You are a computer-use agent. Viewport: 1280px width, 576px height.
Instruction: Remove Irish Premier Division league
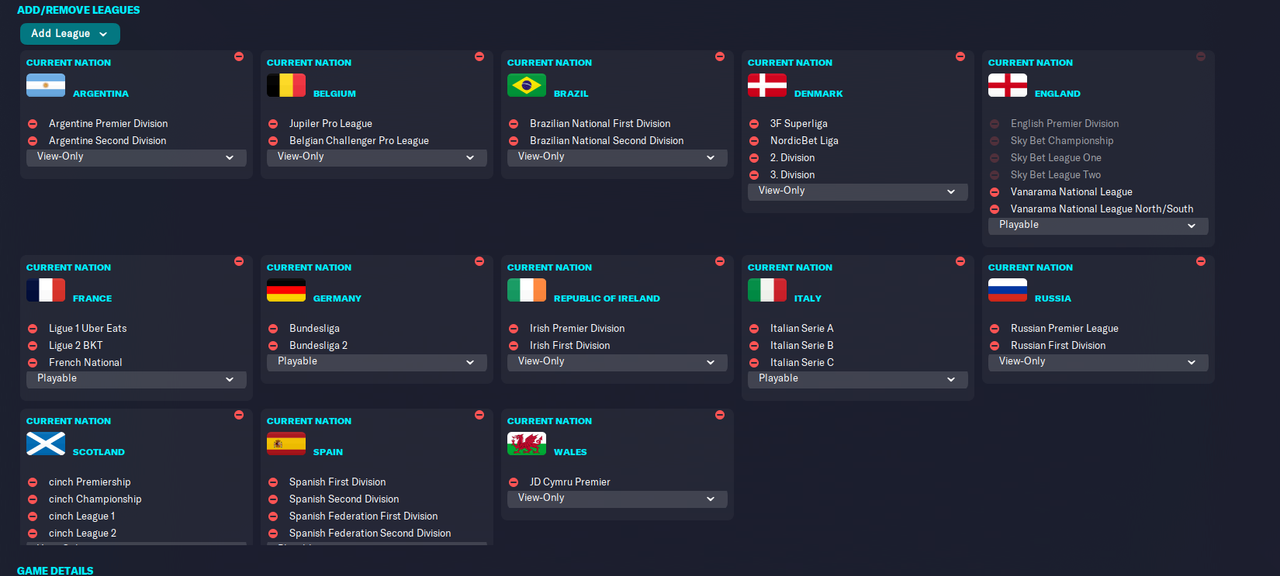coord(514,329)
